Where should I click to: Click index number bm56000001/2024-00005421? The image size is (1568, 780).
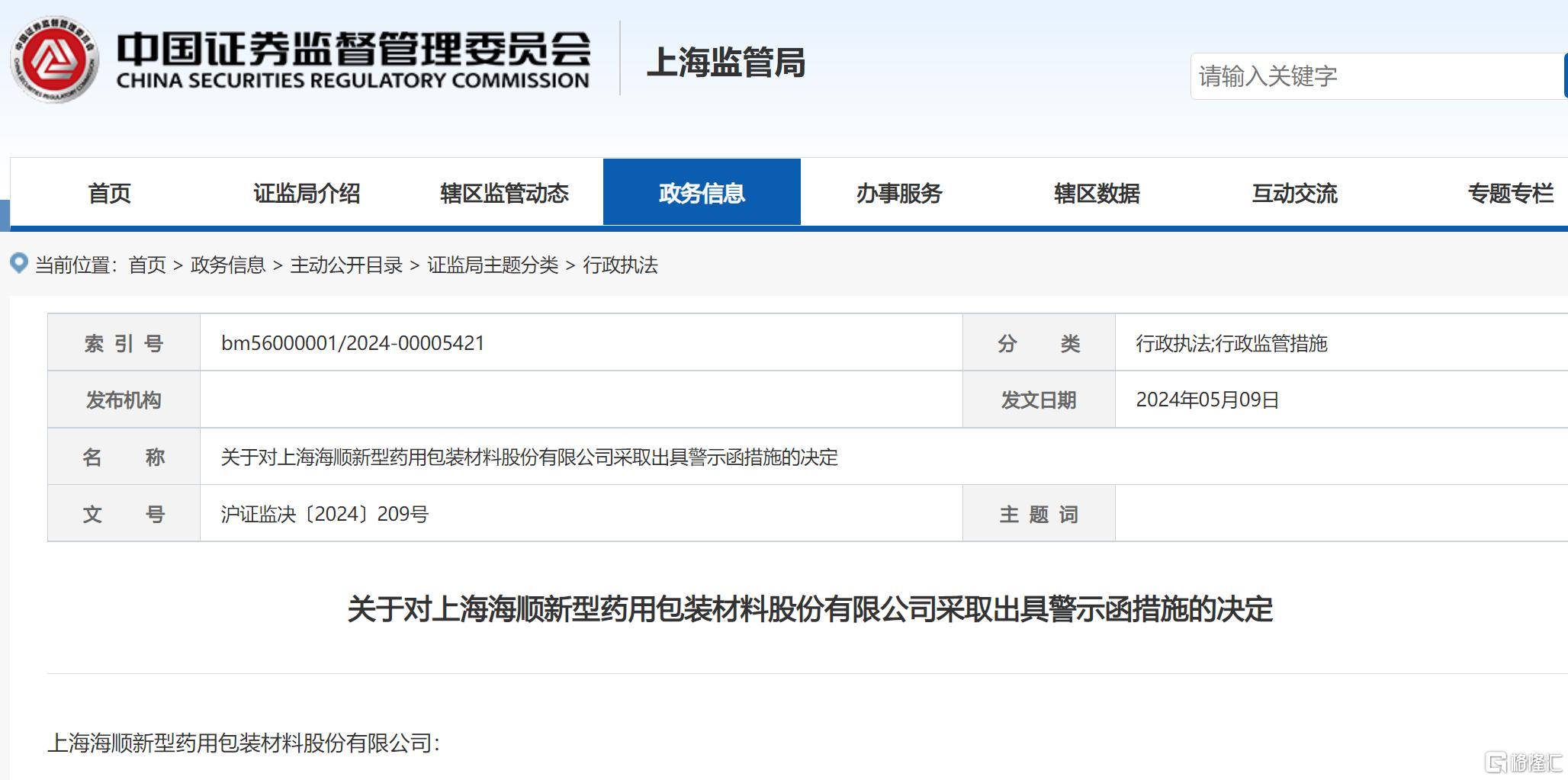pyautogui.click(x=353, y=343)
